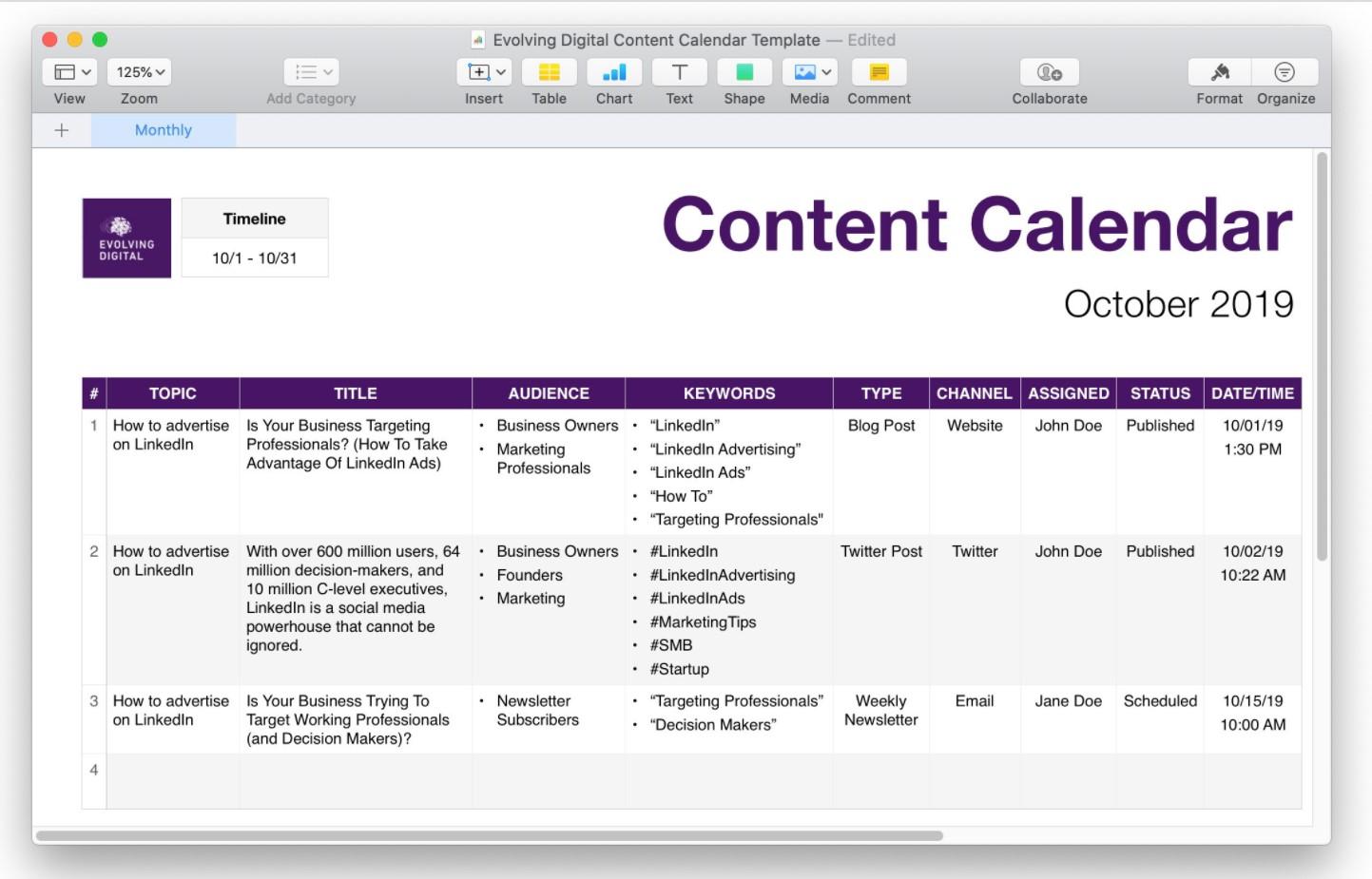Select the Scheduled status cell
Image resolution: width=1372 pixels, height=879 pixels.
point(1160,719)
